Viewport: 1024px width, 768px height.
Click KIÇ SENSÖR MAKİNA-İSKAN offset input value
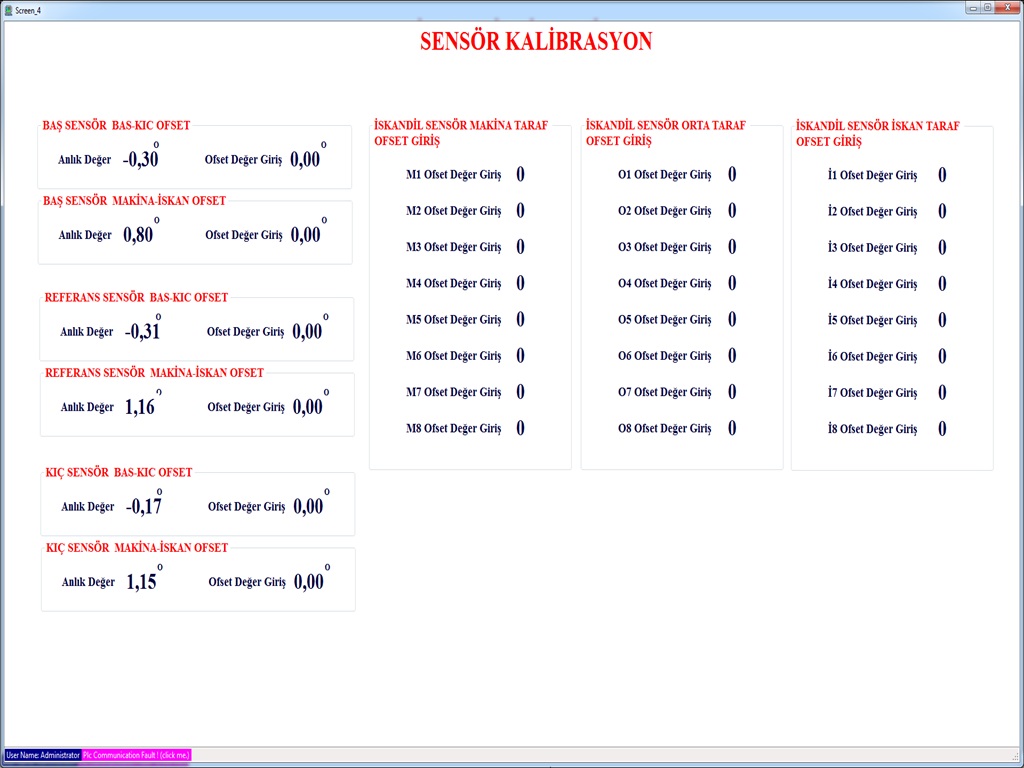click(308, 582)
